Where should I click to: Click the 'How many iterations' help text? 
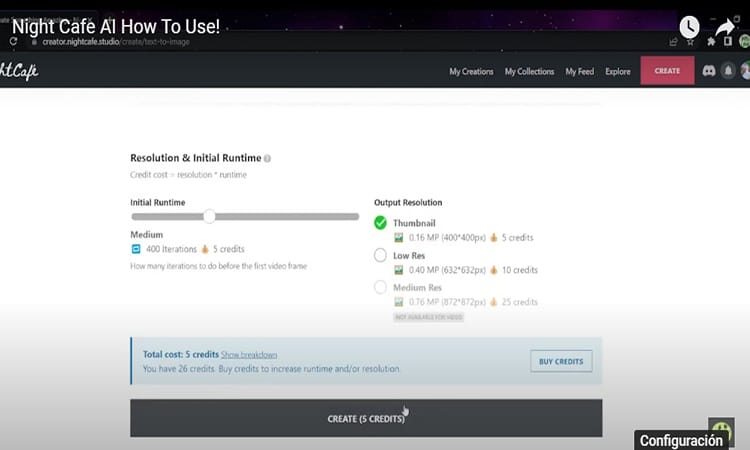[219, 266]
